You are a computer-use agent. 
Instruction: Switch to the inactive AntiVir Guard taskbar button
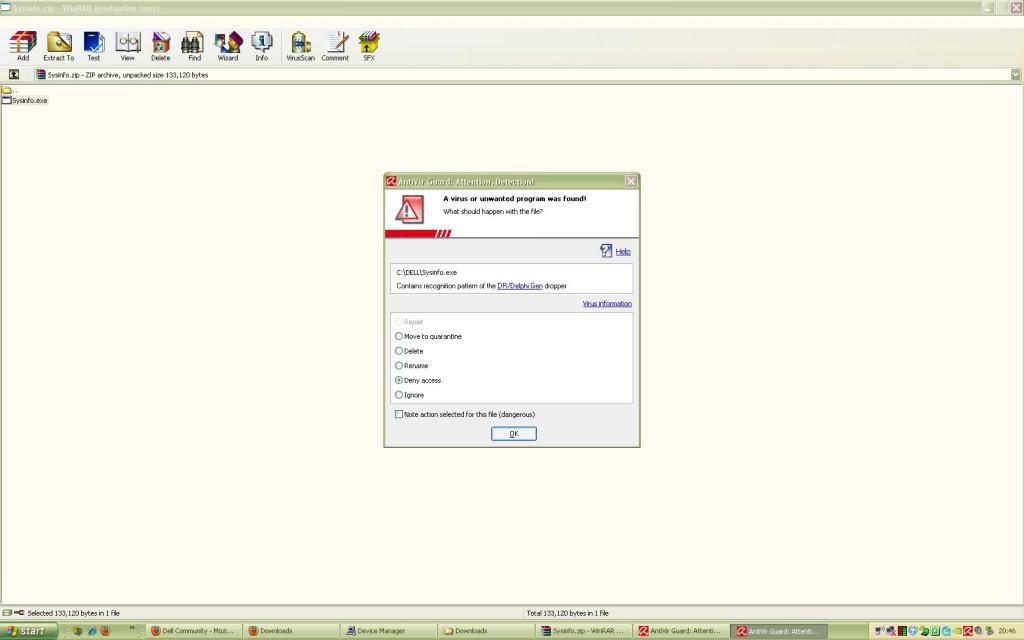pyautogui.click(x=681, y=631)
